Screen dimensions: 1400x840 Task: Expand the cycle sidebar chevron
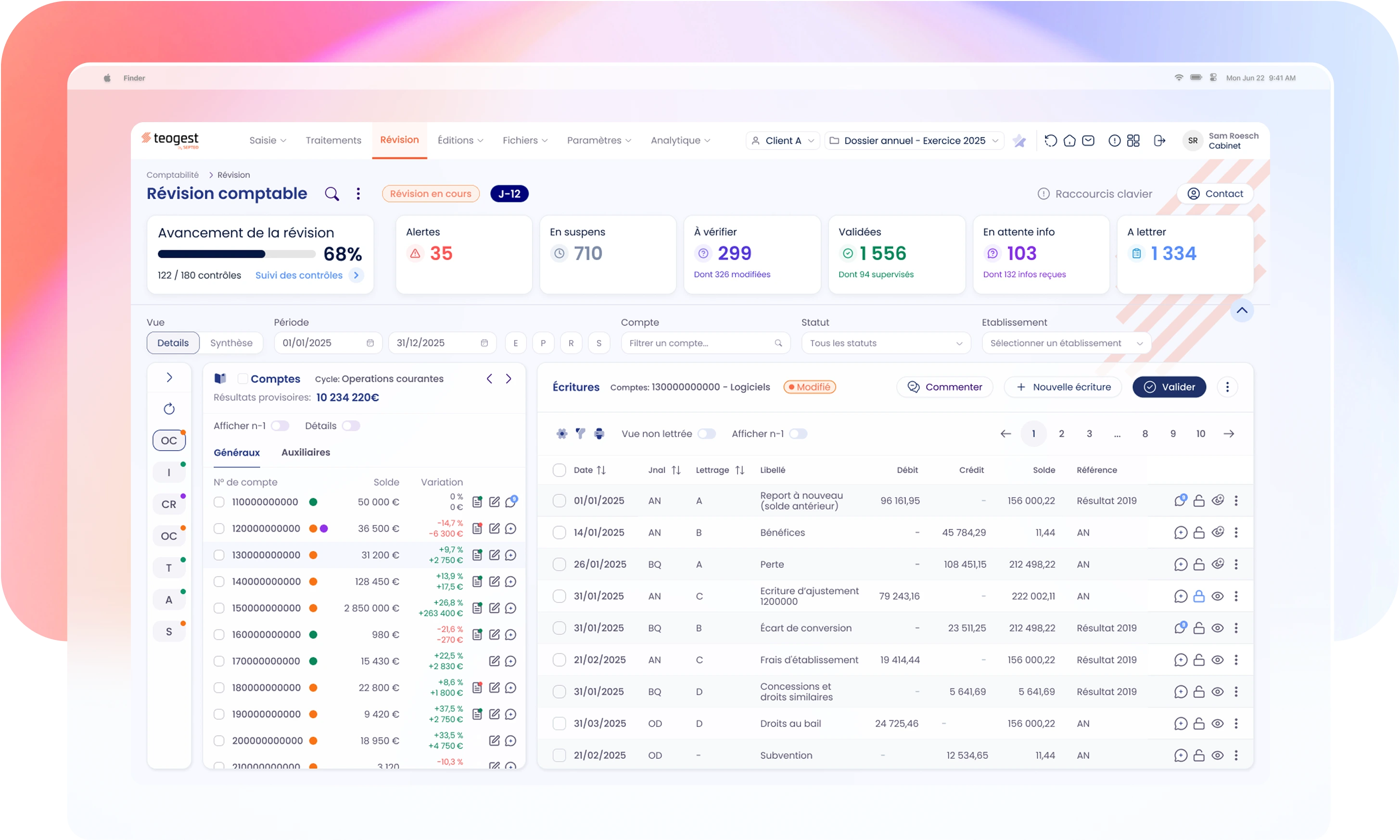click(169, 377)
